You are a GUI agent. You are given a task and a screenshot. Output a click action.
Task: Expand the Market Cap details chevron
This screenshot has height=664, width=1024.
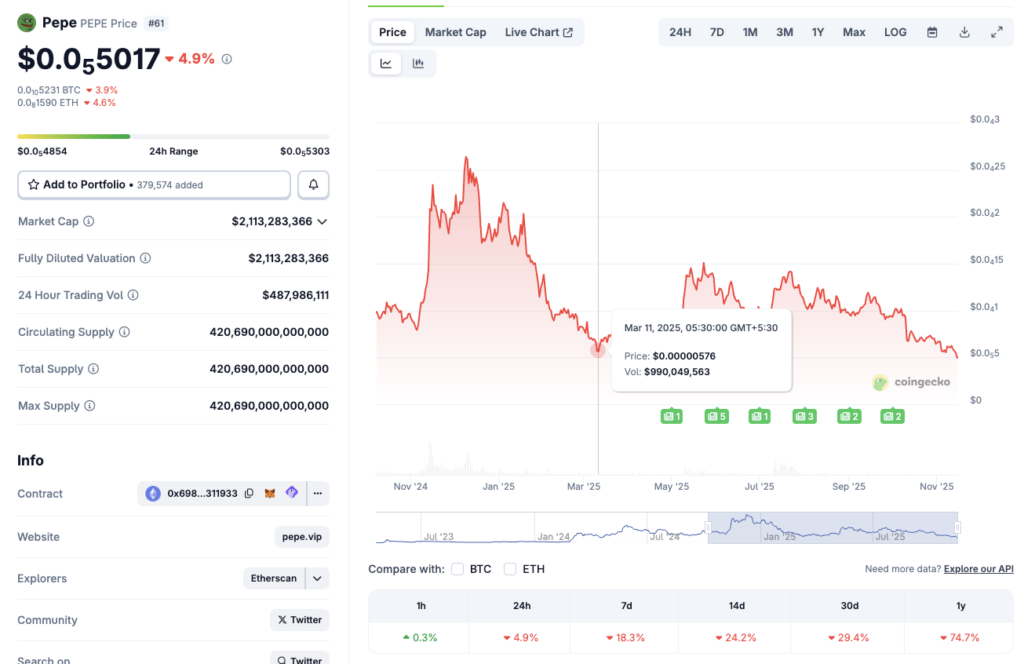point(322,221)
